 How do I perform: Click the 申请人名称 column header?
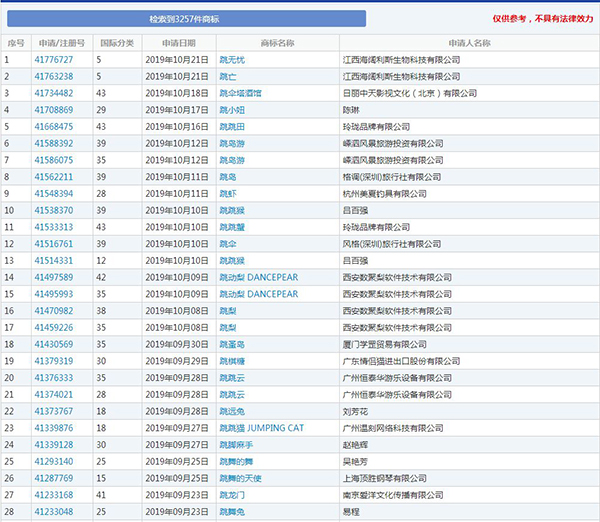point(469,44)
